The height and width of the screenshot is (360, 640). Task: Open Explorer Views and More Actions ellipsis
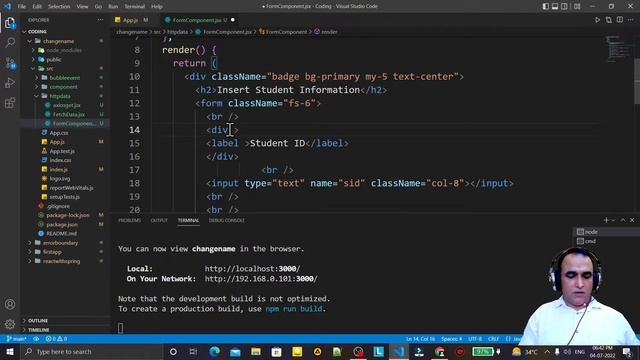pos(100,20)
